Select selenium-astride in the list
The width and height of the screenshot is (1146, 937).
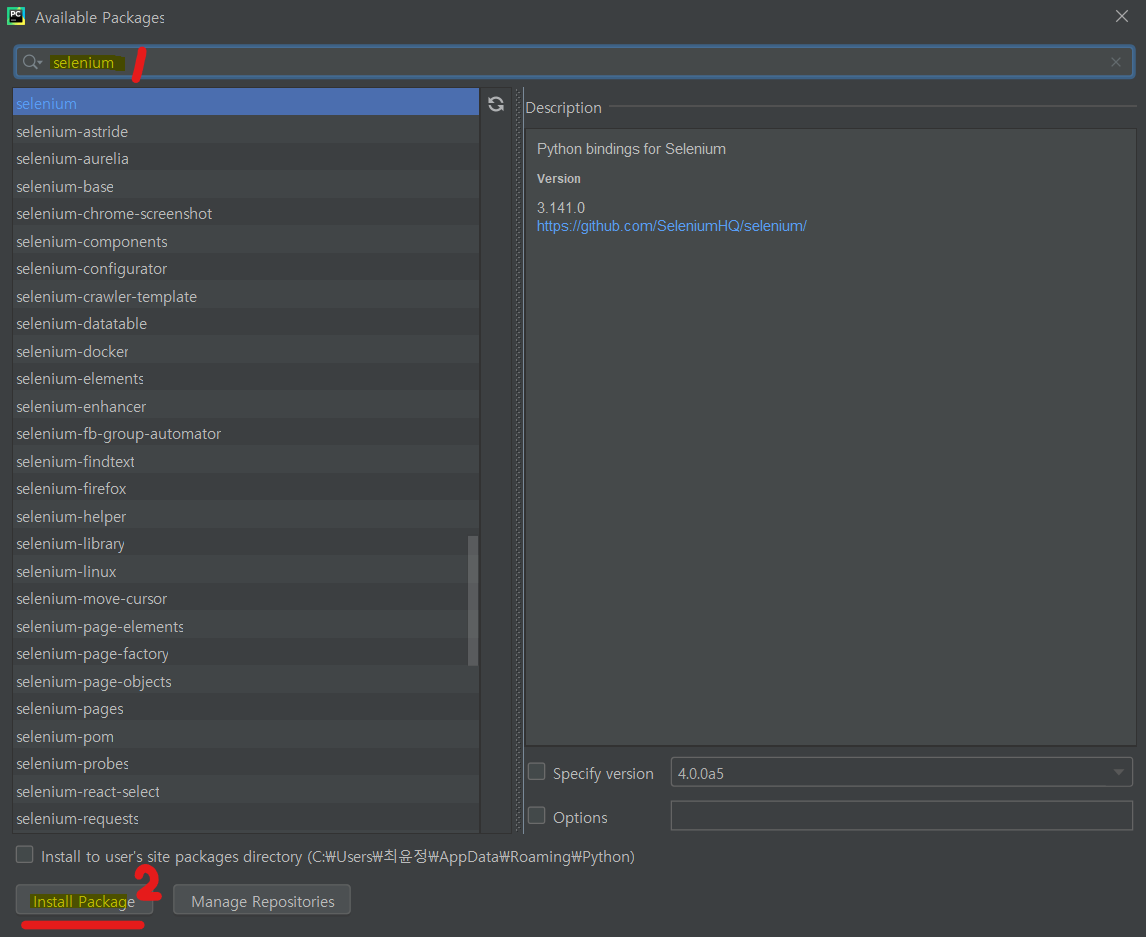pos(246,132)
